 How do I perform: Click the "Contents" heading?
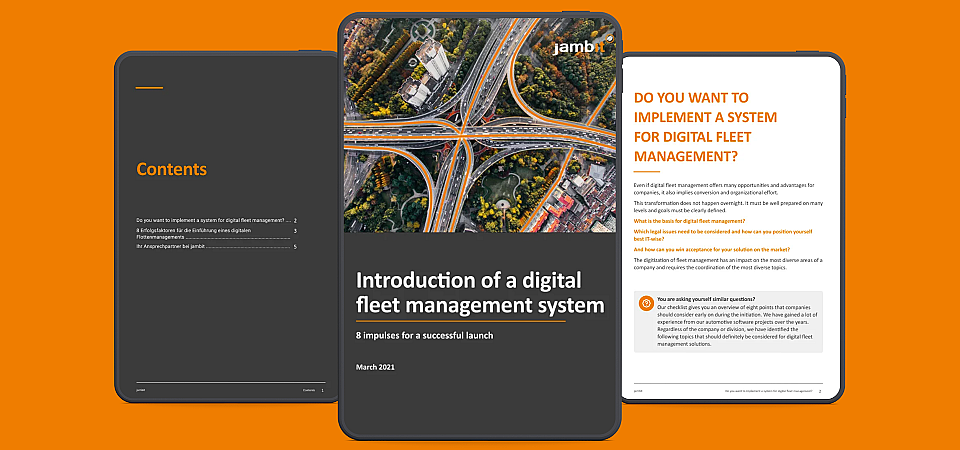point(171,169)
